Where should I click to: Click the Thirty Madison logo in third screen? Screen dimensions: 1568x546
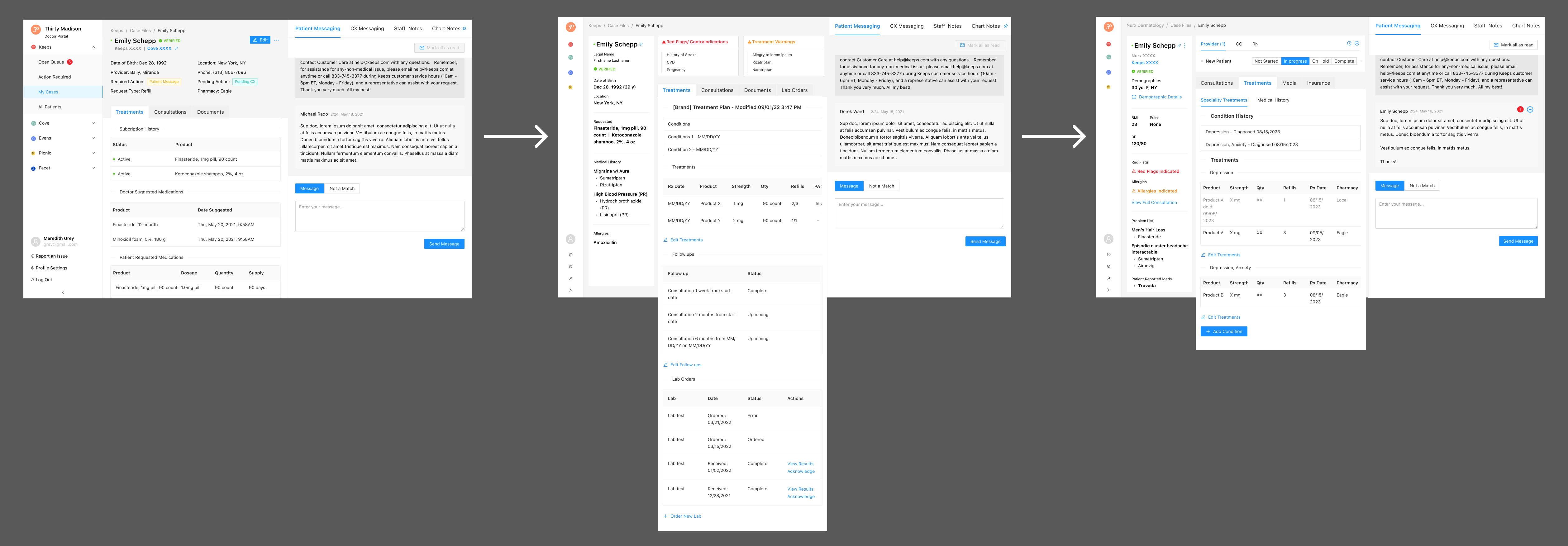point(1108,27)
